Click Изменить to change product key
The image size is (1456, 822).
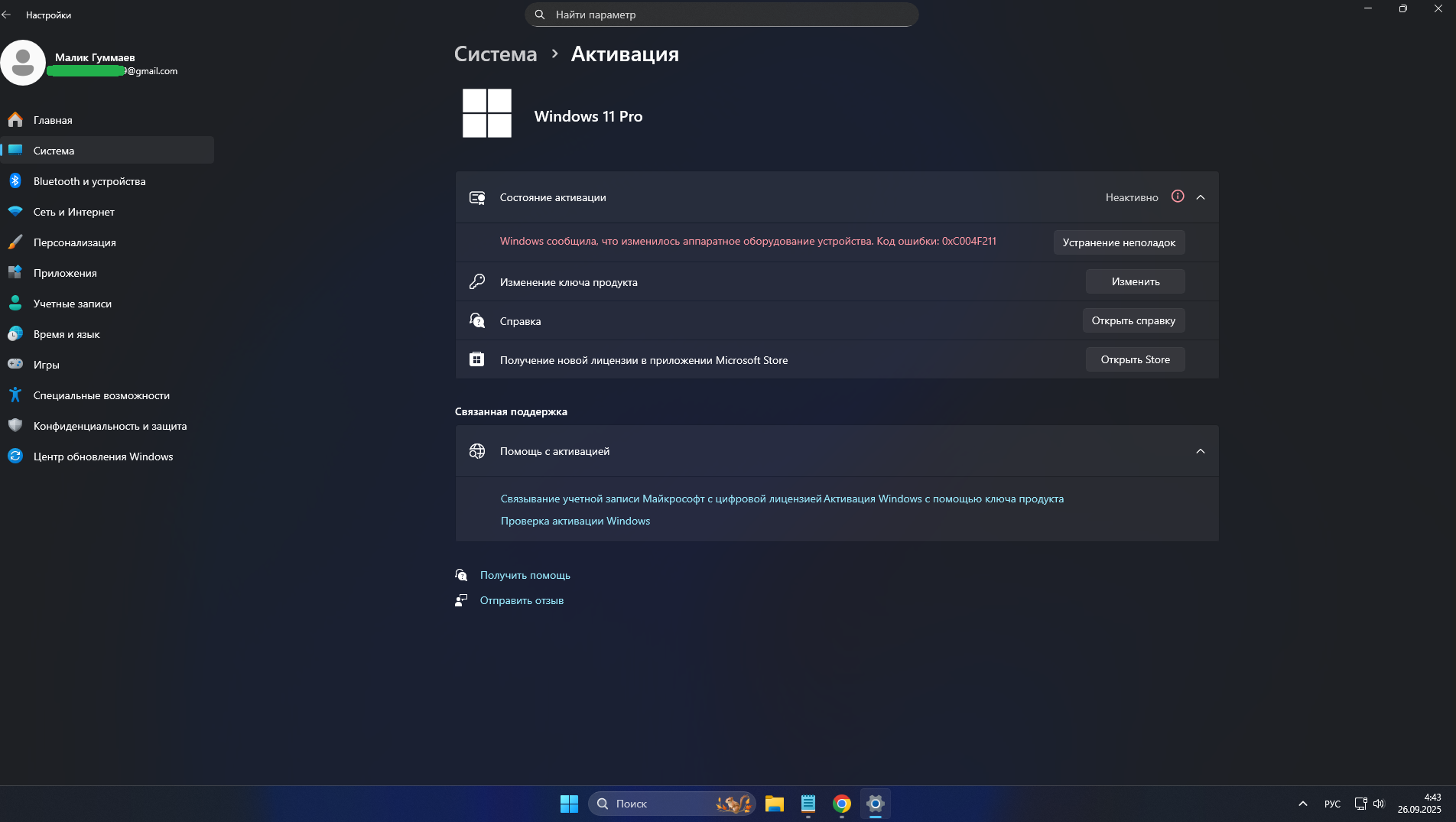(1136, 281)
